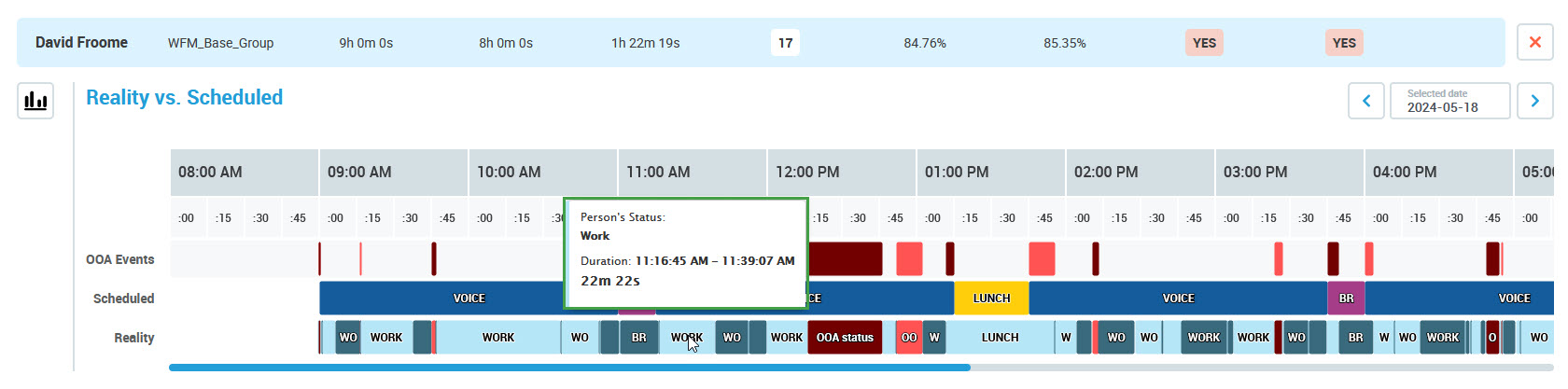Click the 17 count badge
The width and height of the screenshot is (1568, 389).
click(x=785, y=43)
